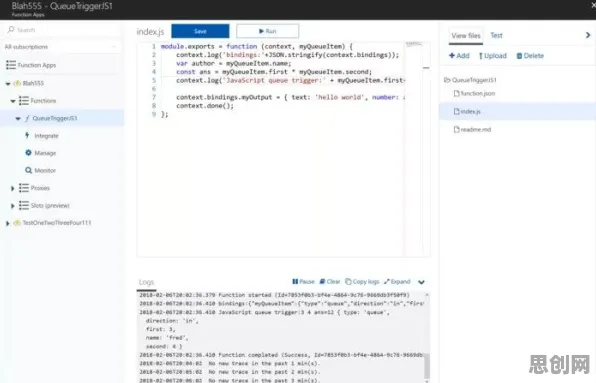The width and height of the screenshot is (596, 383).
Task: Expand the TestOneTwoThreeFour111 app node
Action: coord(8,223)
